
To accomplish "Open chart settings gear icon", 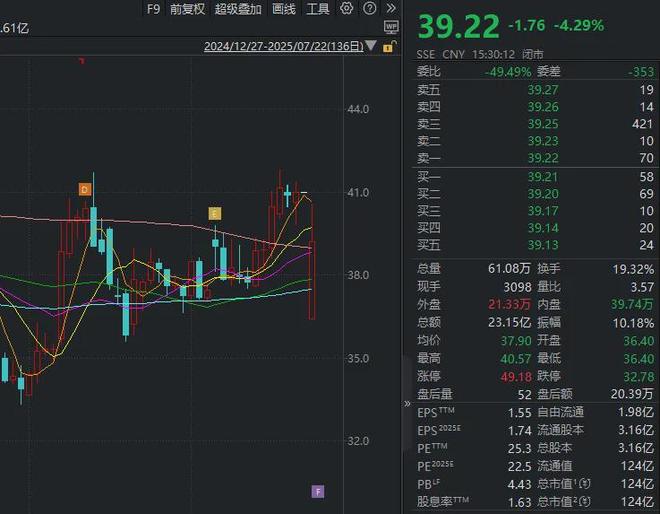I will pyautogui.click(x=346, y=8).
